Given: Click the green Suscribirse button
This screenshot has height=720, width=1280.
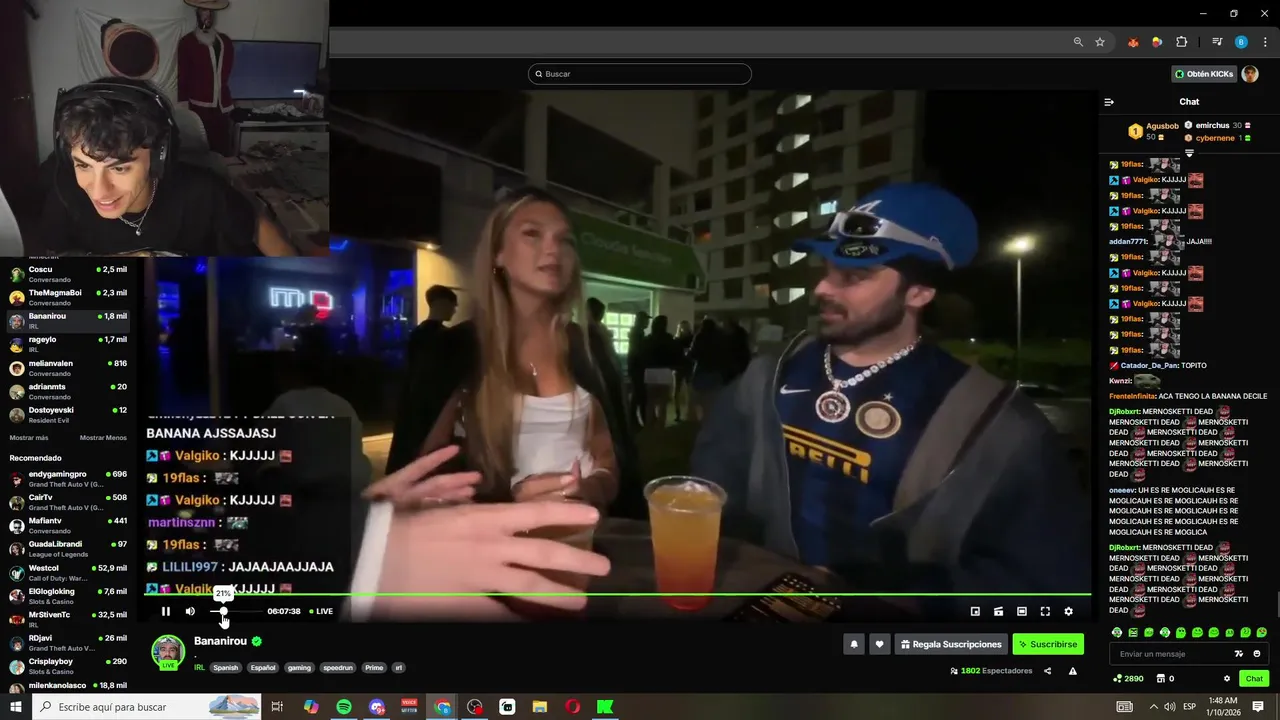Looking at the screenshot, I should point(1048,644).
